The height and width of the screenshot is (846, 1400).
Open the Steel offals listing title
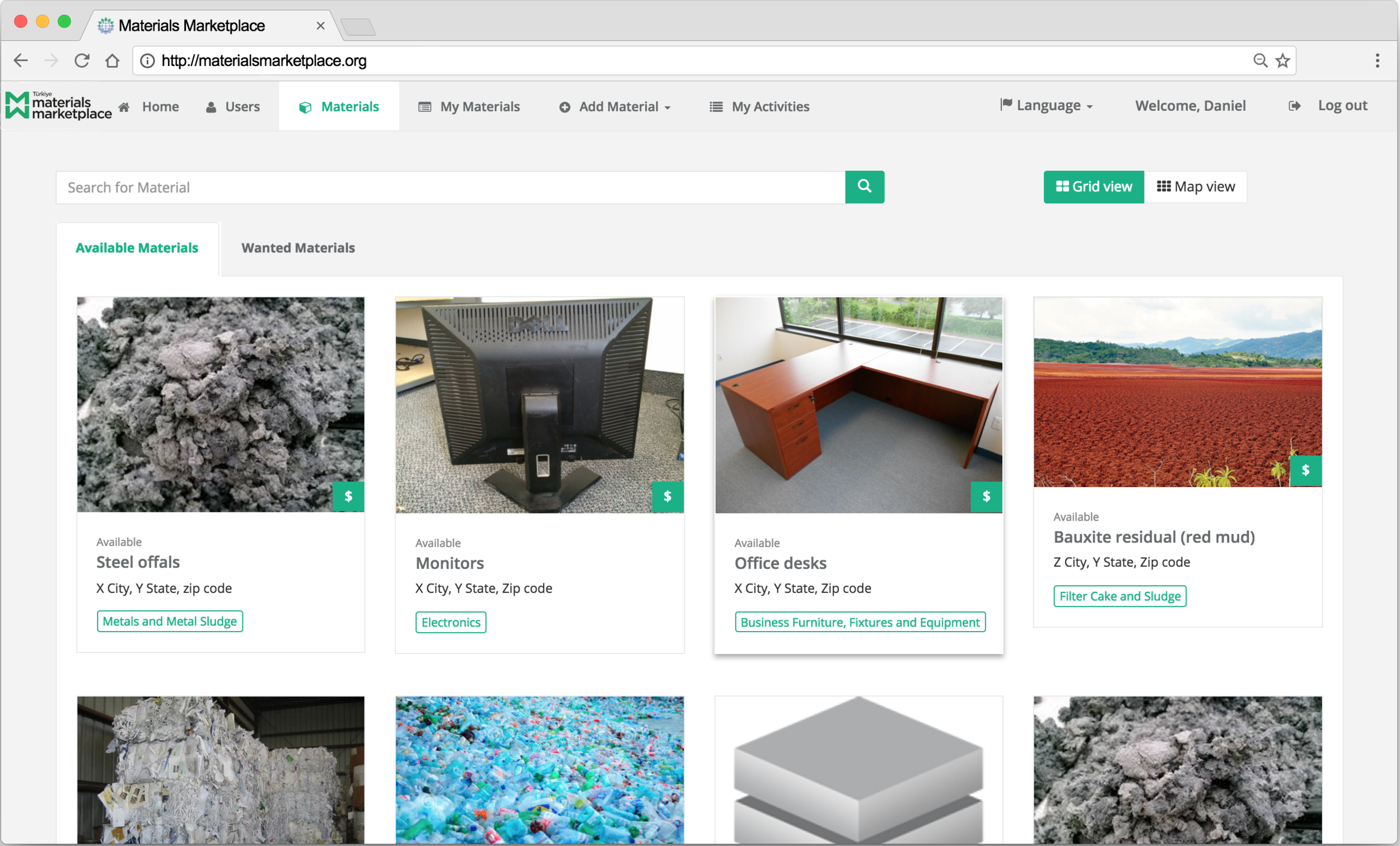coord(138,562)
